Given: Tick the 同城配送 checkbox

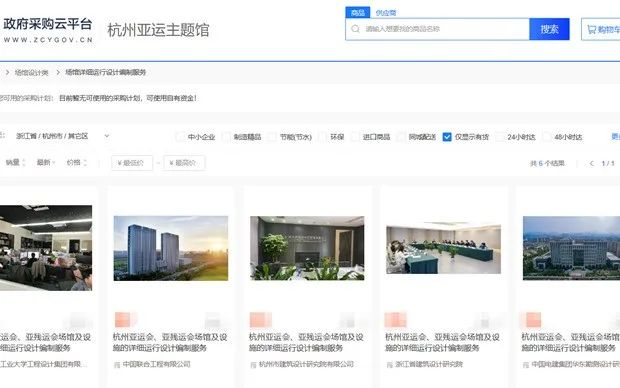Looking at the screenshot, I should (401, 137).
